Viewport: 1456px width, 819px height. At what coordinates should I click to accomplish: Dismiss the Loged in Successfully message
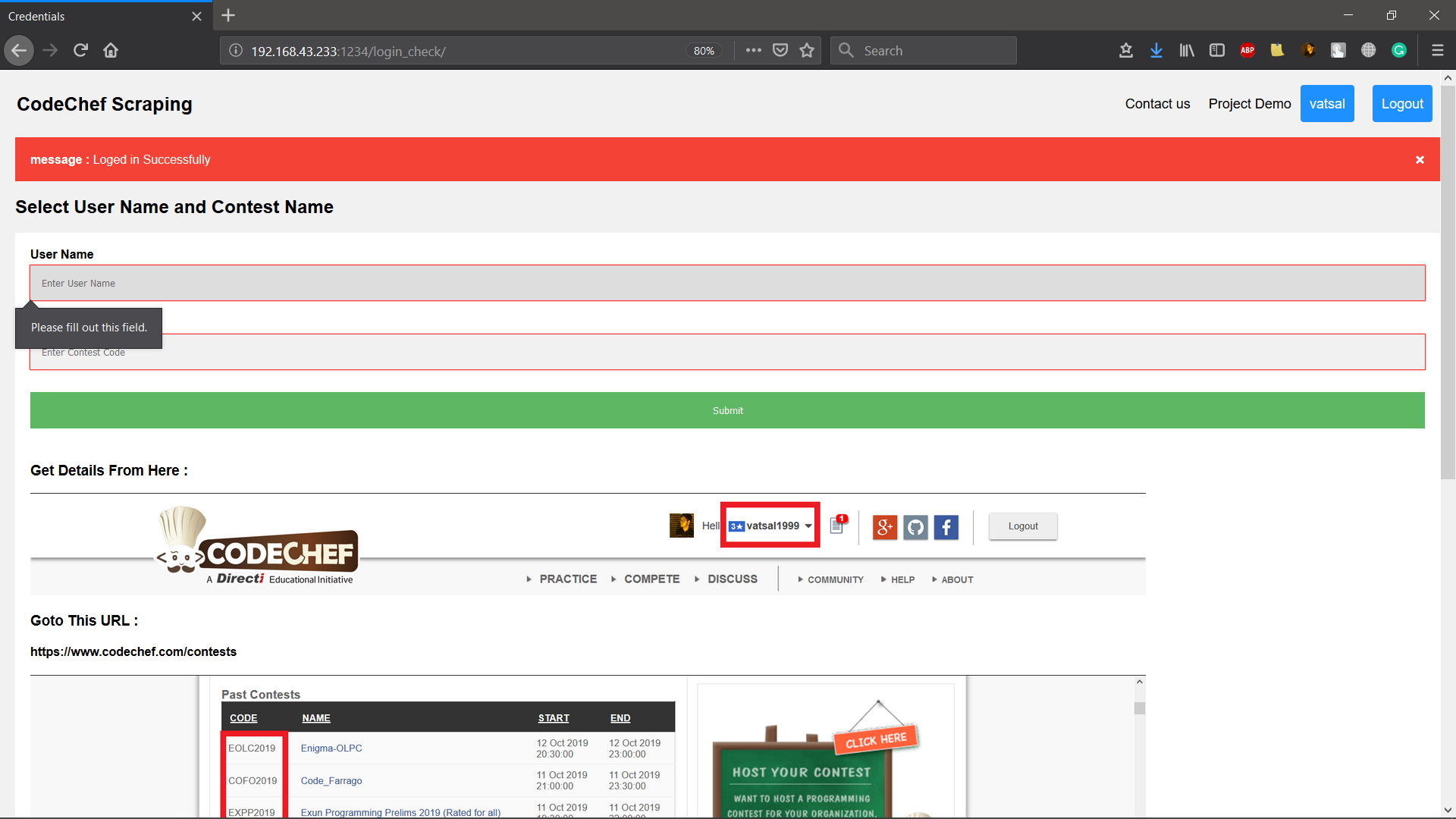click(x=1420, y=160)
